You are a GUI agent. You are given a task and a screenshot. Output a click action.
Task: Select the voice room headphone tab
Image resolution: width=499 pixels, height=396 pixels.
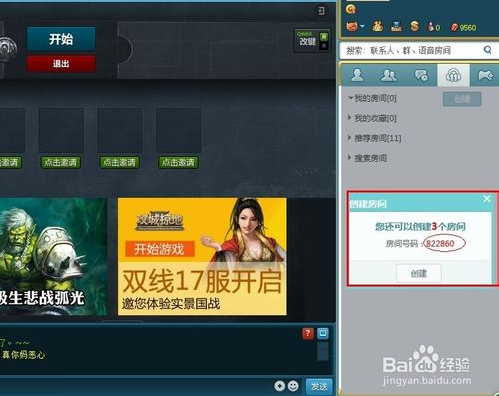[453, 75]
